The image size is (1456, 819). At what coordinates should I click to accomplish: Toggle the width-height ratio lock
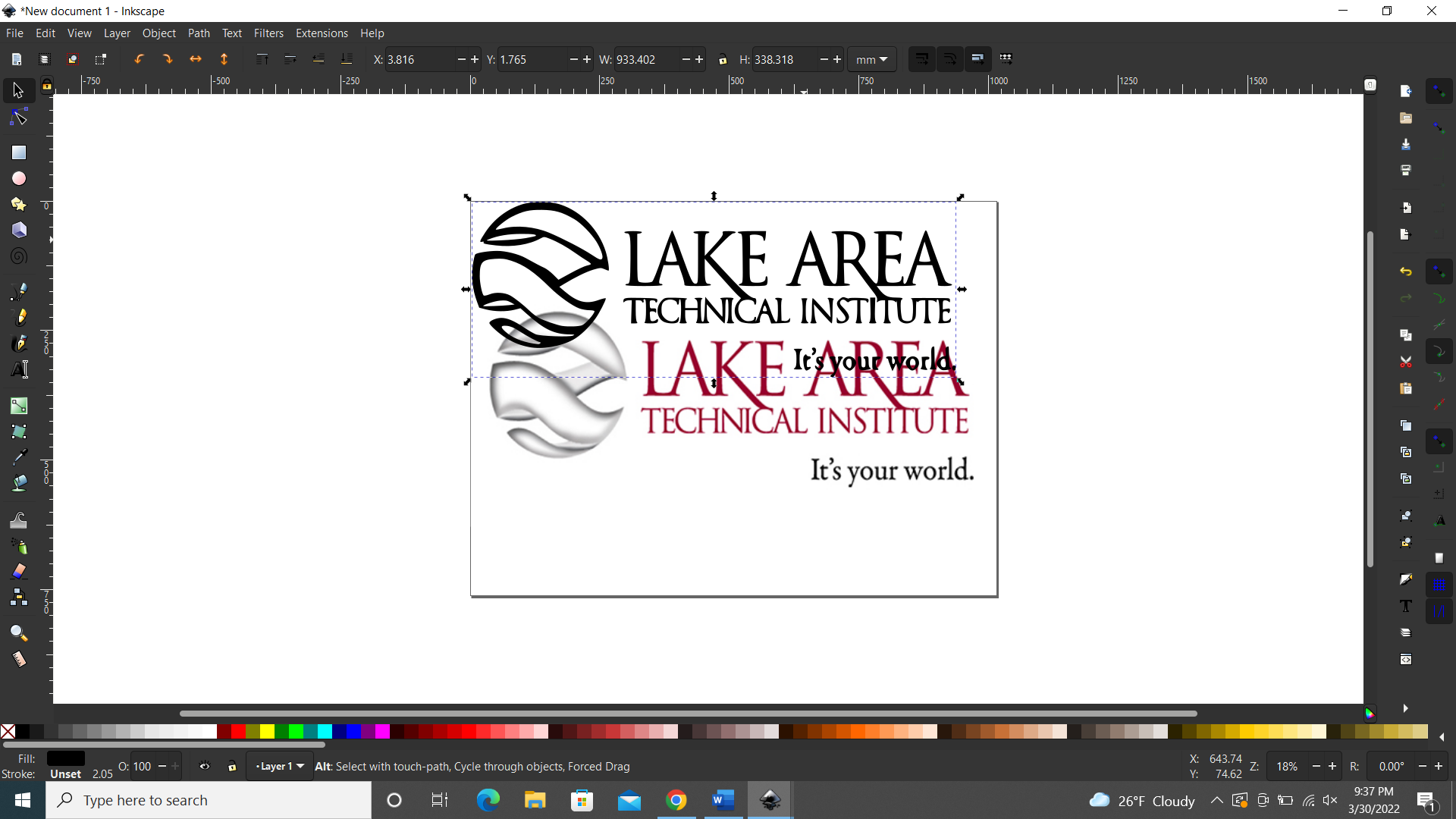(x=723, y=59)
